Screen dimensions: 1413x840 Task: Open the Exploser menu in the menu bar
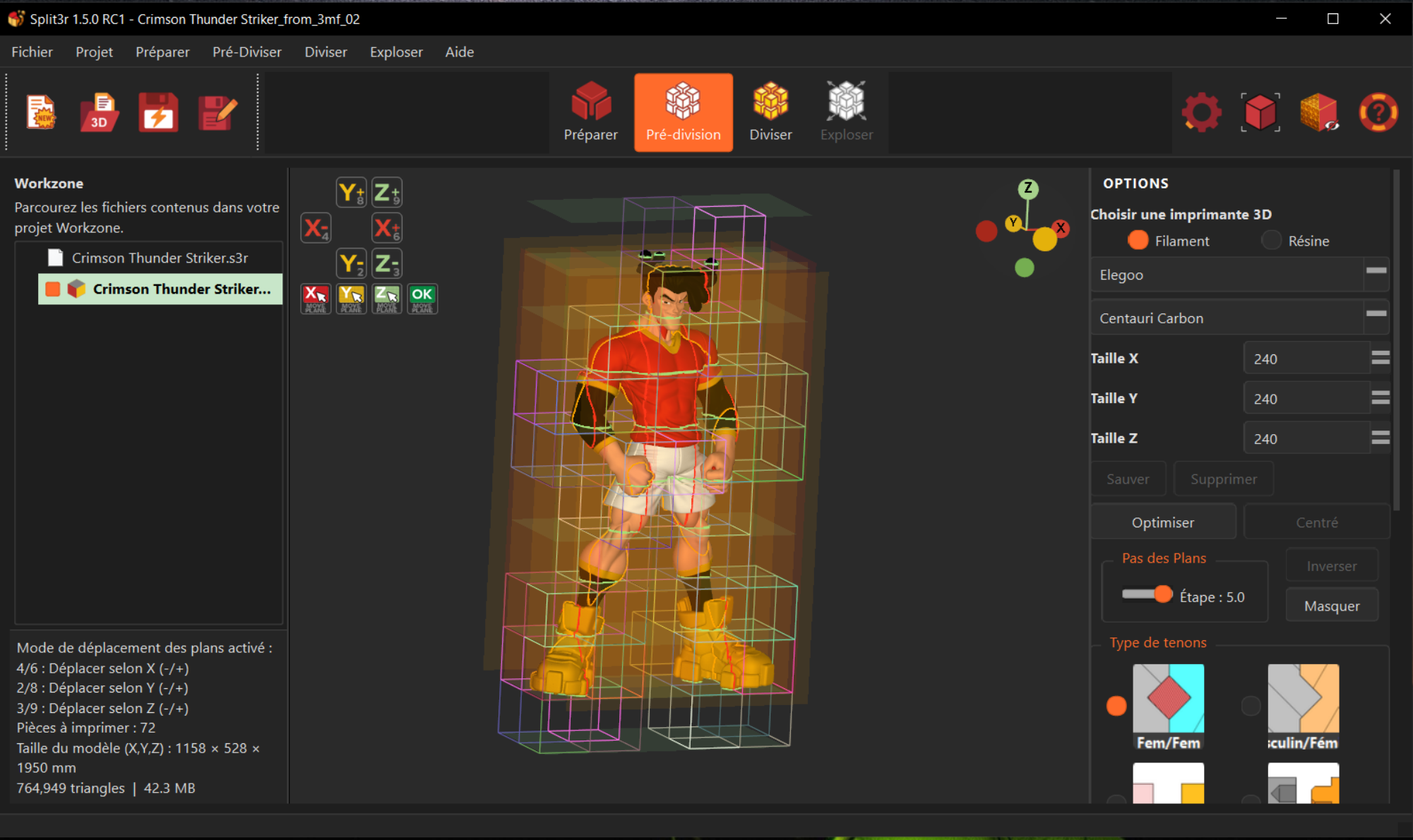tap(396, 52)
